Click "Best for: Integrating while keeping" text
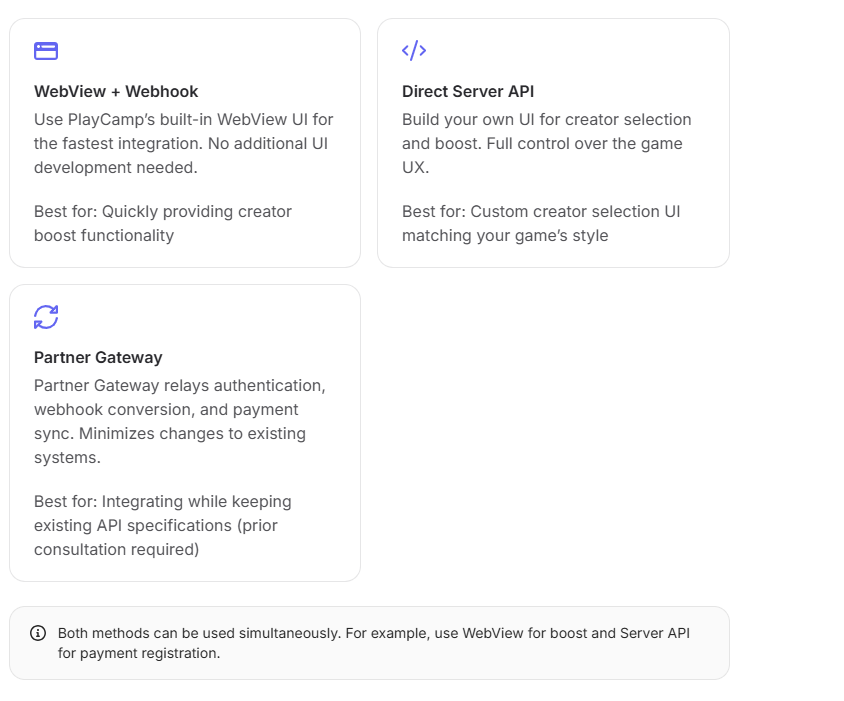Screen dimensions: 844x701 pyautogui.click(x=163, y=501)
